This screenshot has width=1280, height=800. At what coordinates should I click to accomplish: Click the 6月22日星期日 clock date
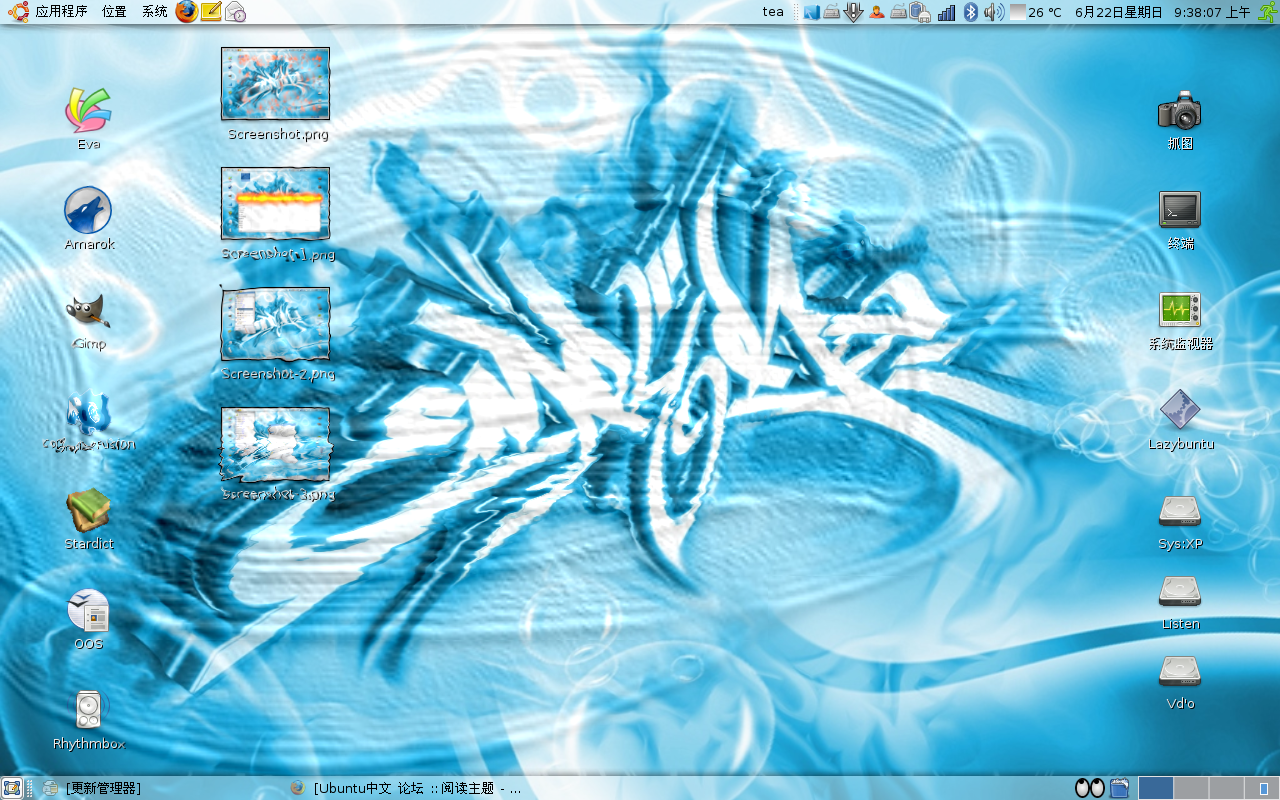[x=1119, y=12]
